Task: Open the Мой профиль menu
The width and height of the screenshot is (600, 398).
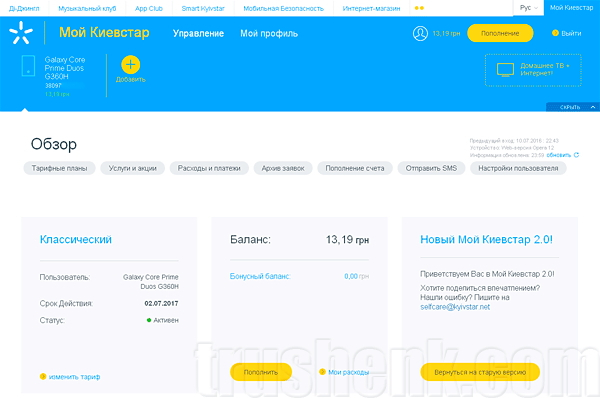Action: coord(269,34)
